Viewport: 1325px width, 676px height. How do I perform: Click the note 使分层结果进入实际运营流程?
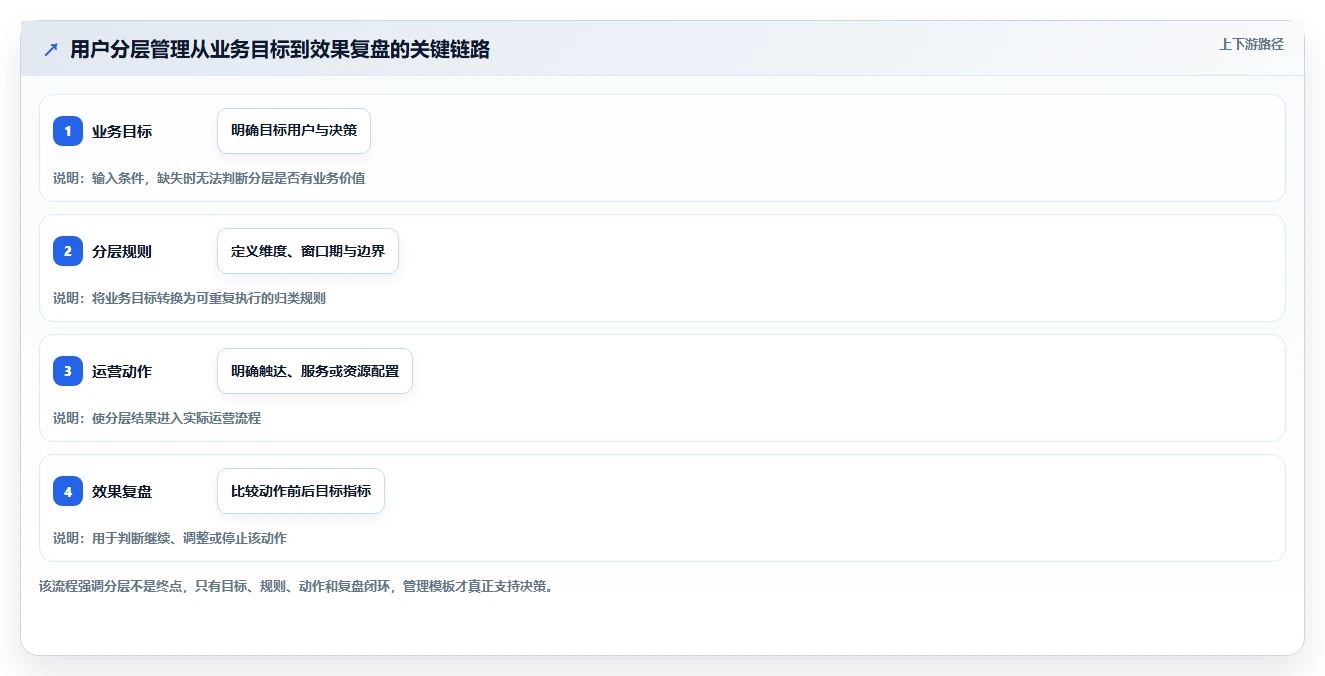pyautogui.click(x=176, y=418)
